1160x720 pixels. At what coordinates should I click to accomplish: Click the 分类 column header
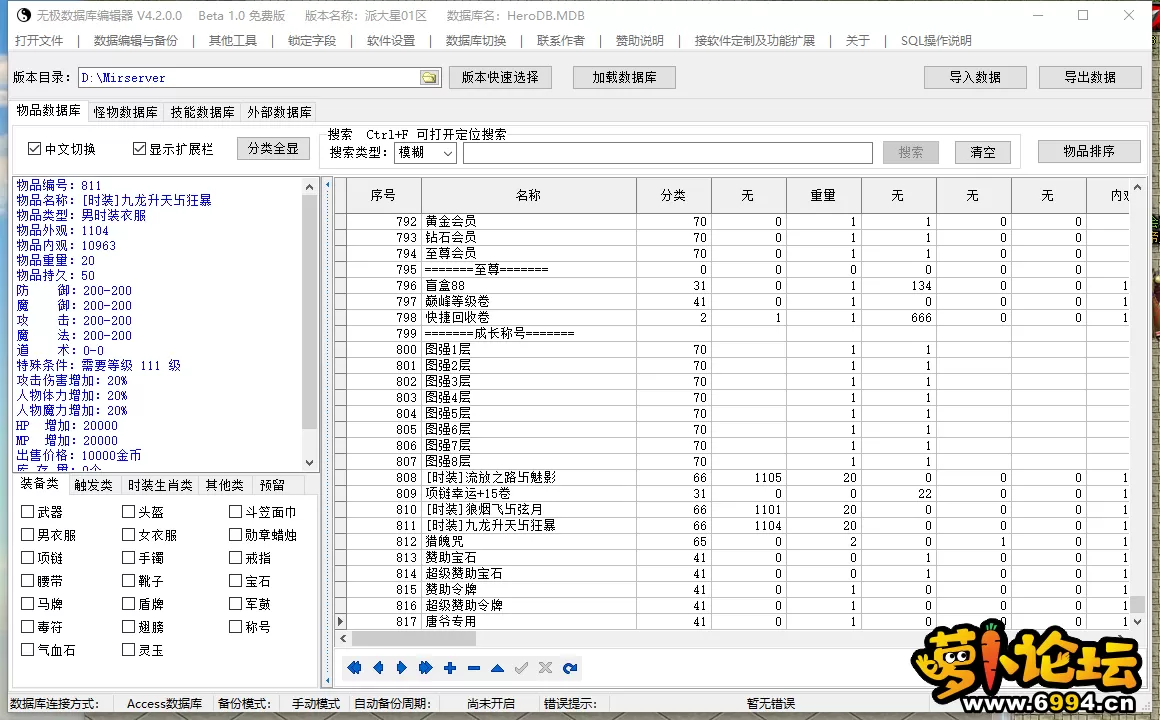tap(673, 195)
